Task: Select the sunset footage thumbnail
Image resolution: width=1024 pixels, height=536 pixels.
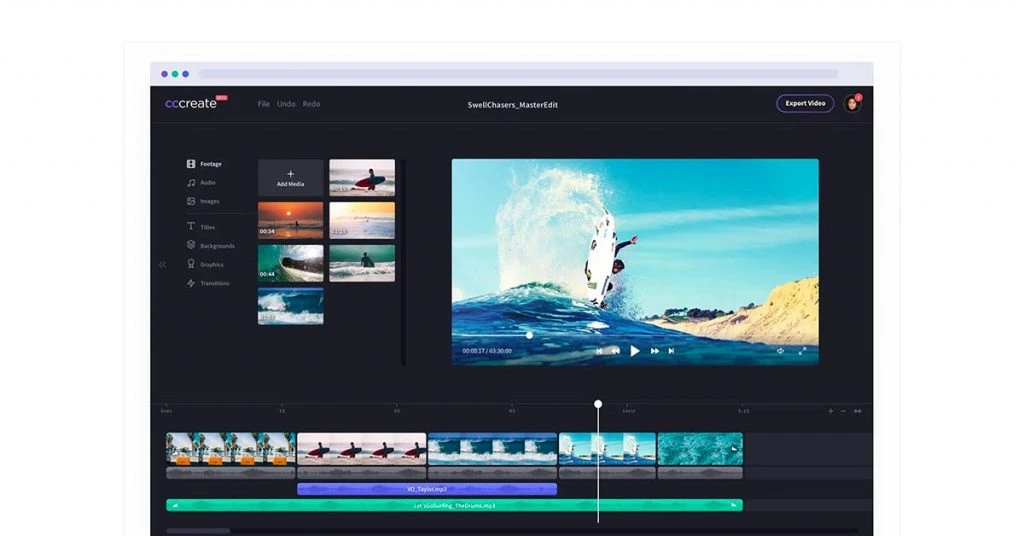Action: [291, 220]
